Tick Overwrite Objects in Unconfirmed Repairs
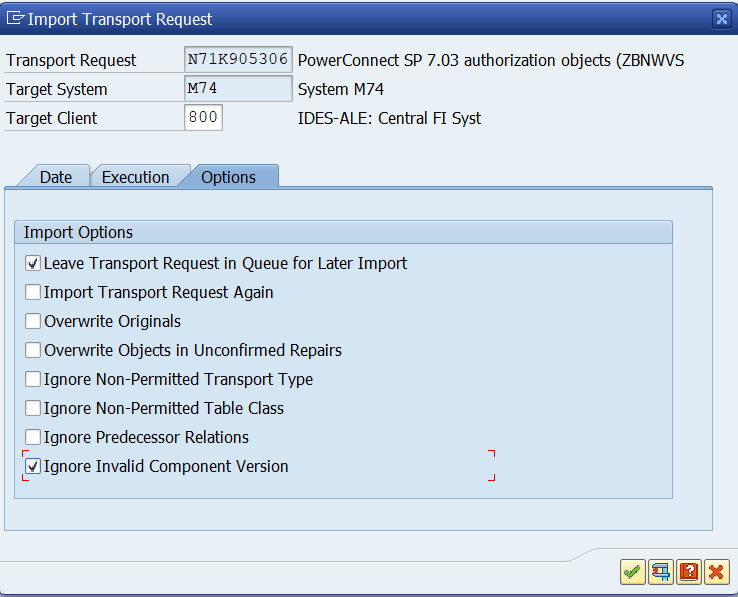Image resolution: width=738 pixels, height=597 pixels. 34,351
